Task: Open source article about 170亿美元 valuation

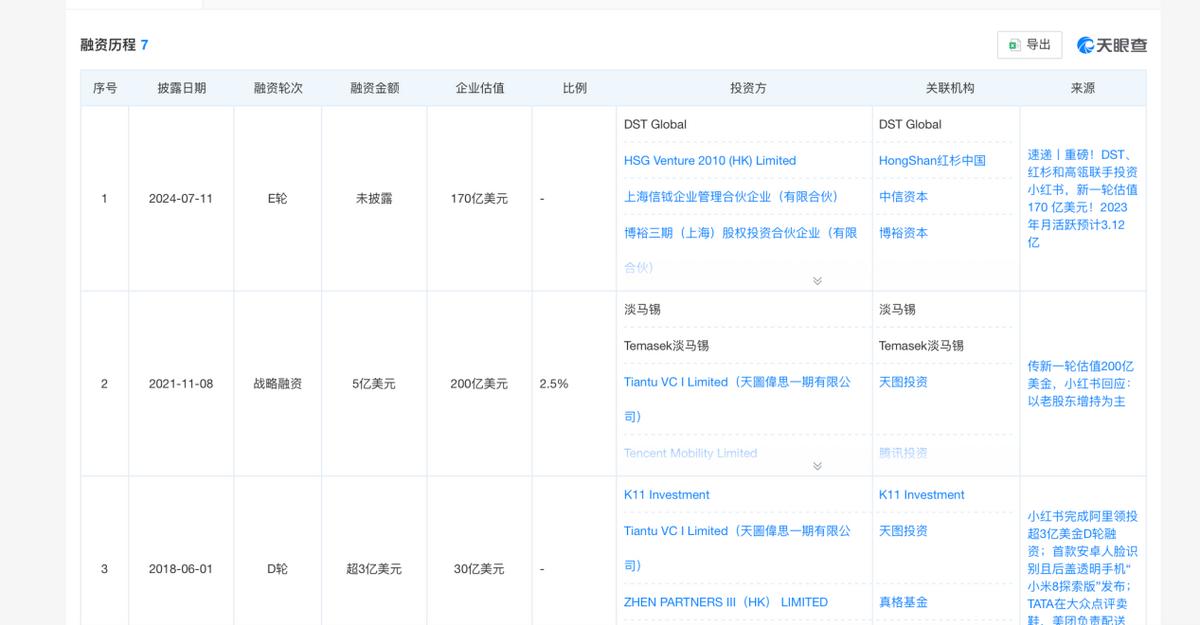Action: coord(1082,198)
